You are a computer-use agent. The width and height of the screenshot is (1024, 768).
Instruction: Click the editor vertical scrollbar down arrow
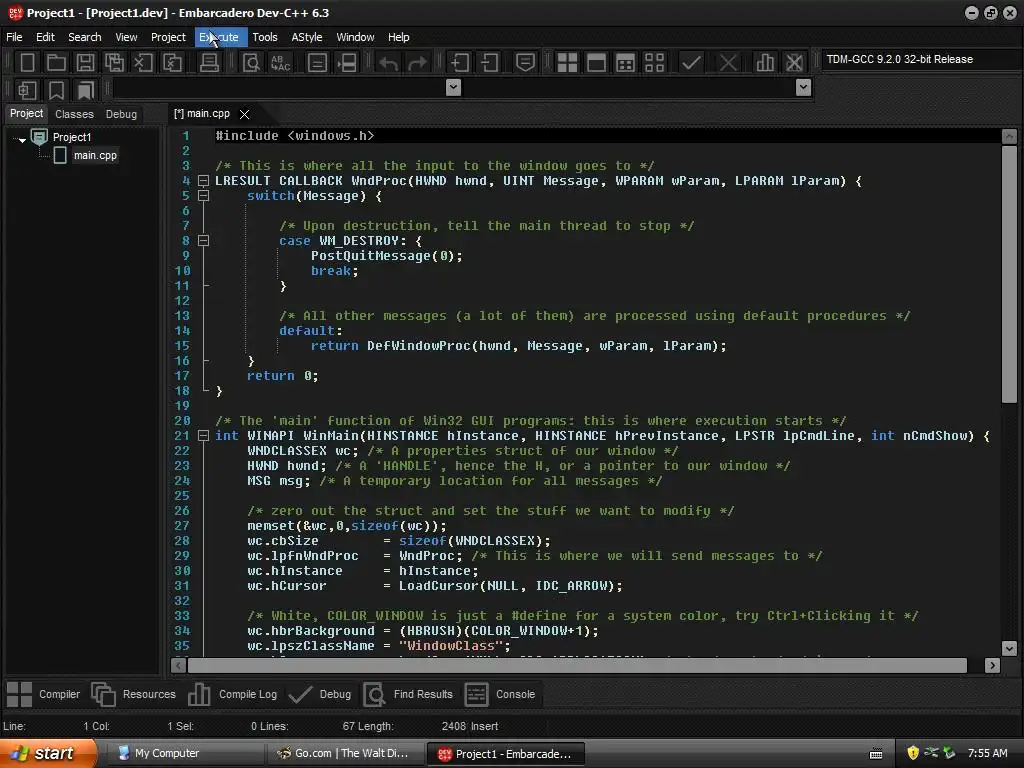1009,648
